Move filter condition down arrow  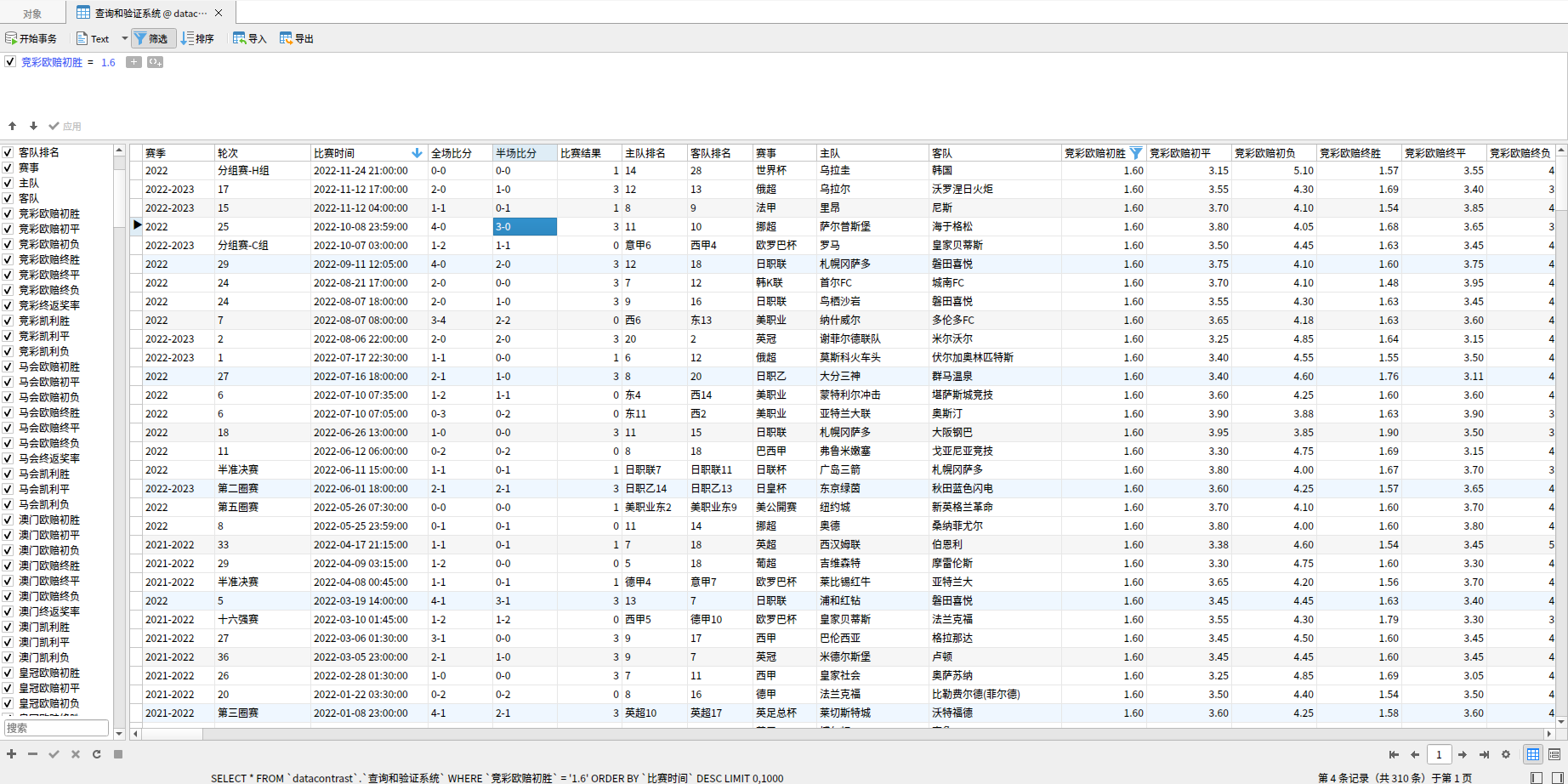pos(33,126)
